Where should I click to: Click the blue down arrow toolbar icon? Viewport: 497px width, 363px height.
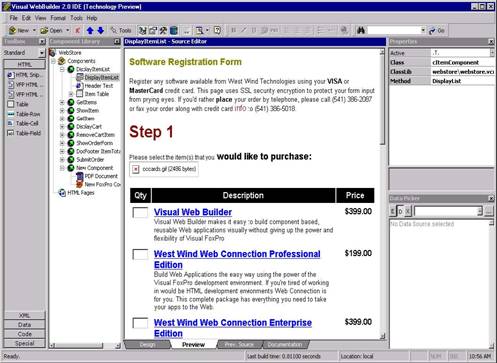pyautogui.click(x=101, y=31)
